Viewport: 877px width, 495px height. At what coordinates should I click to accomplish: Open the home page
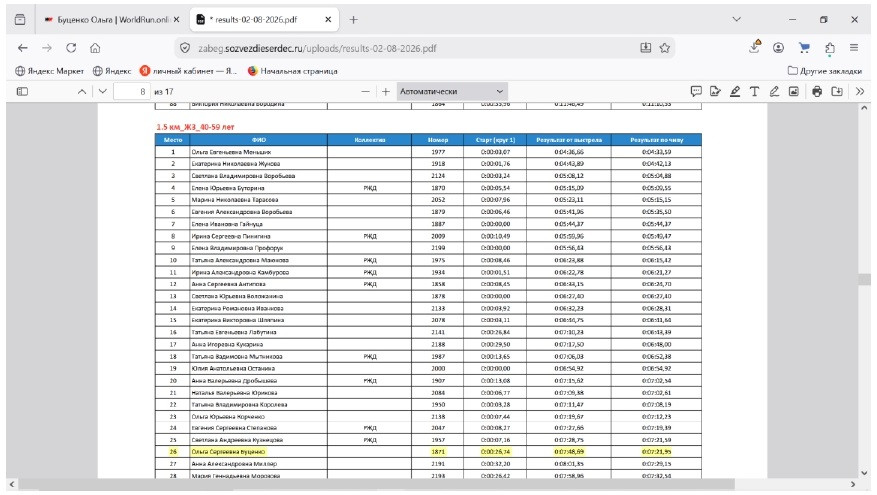point(95,48)
